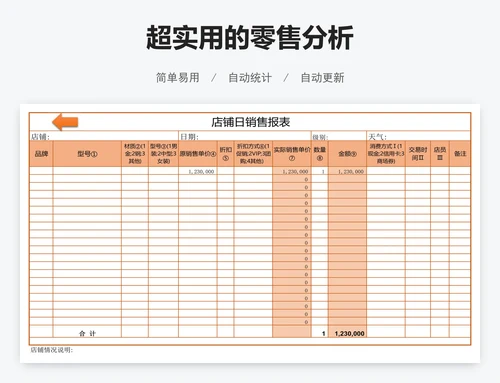The height and width of the screenshot is (383, 500).
Task: Select the 原销售单价④ column header
Action: point(198,154)
